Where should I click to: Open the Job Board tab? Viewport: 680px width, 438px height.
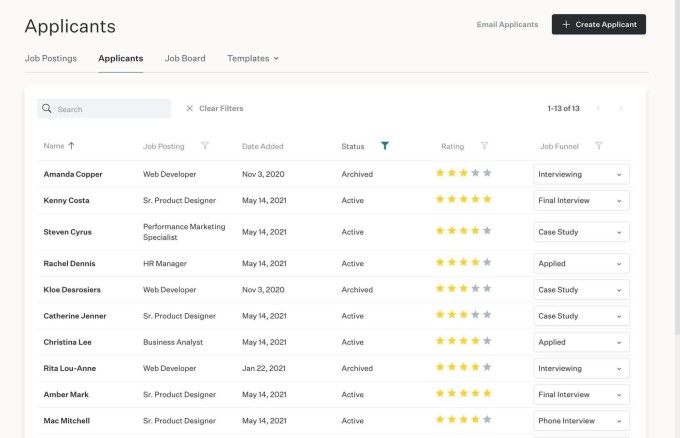[185, 58]
